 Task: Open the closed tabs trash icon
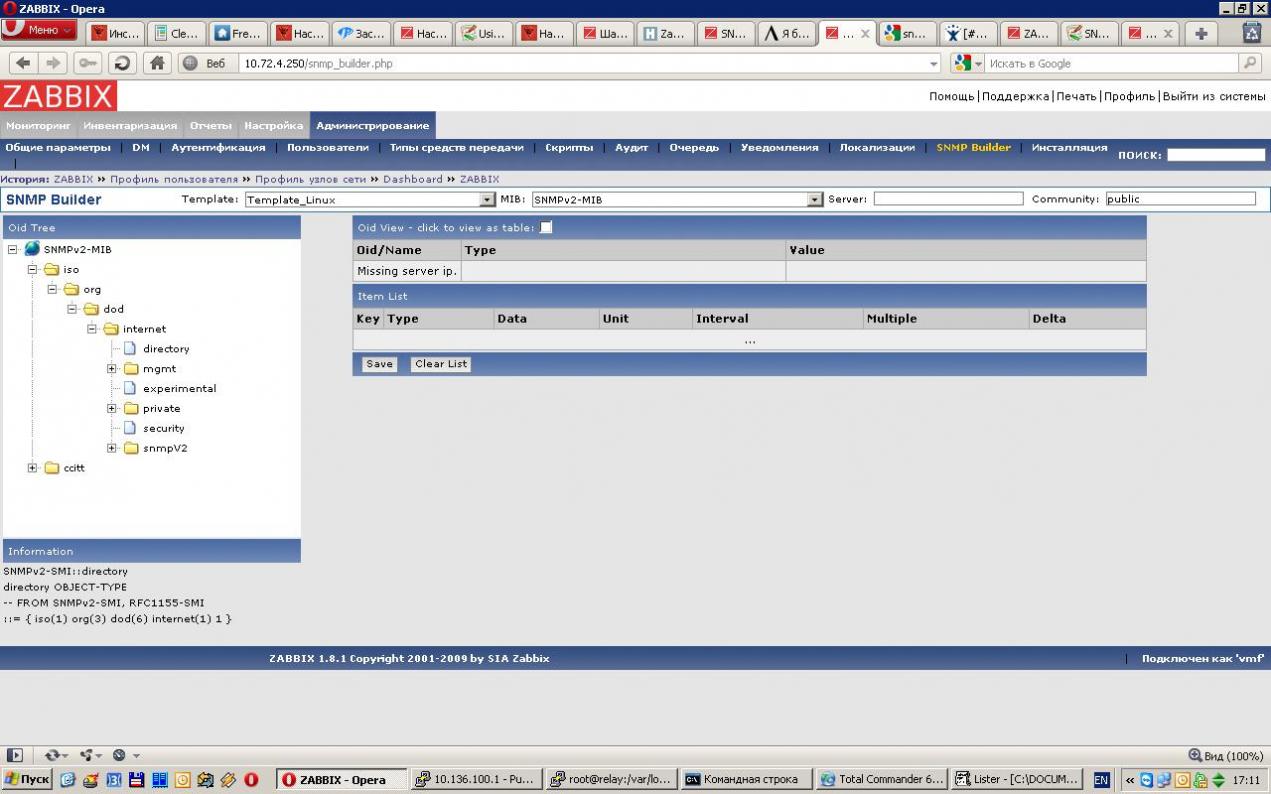click(x=1251, y=33)
